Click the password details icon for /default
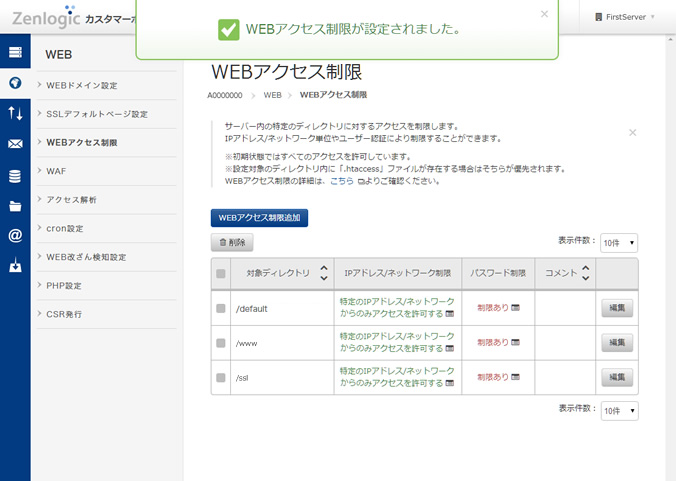The image size is (676, 481). click(515, 308)
